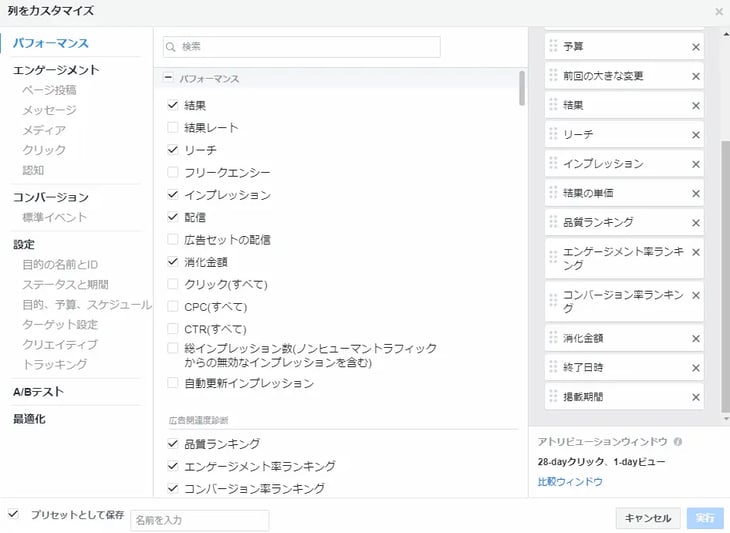Remove the 結果の単価 column

click(x=696, y=194)
